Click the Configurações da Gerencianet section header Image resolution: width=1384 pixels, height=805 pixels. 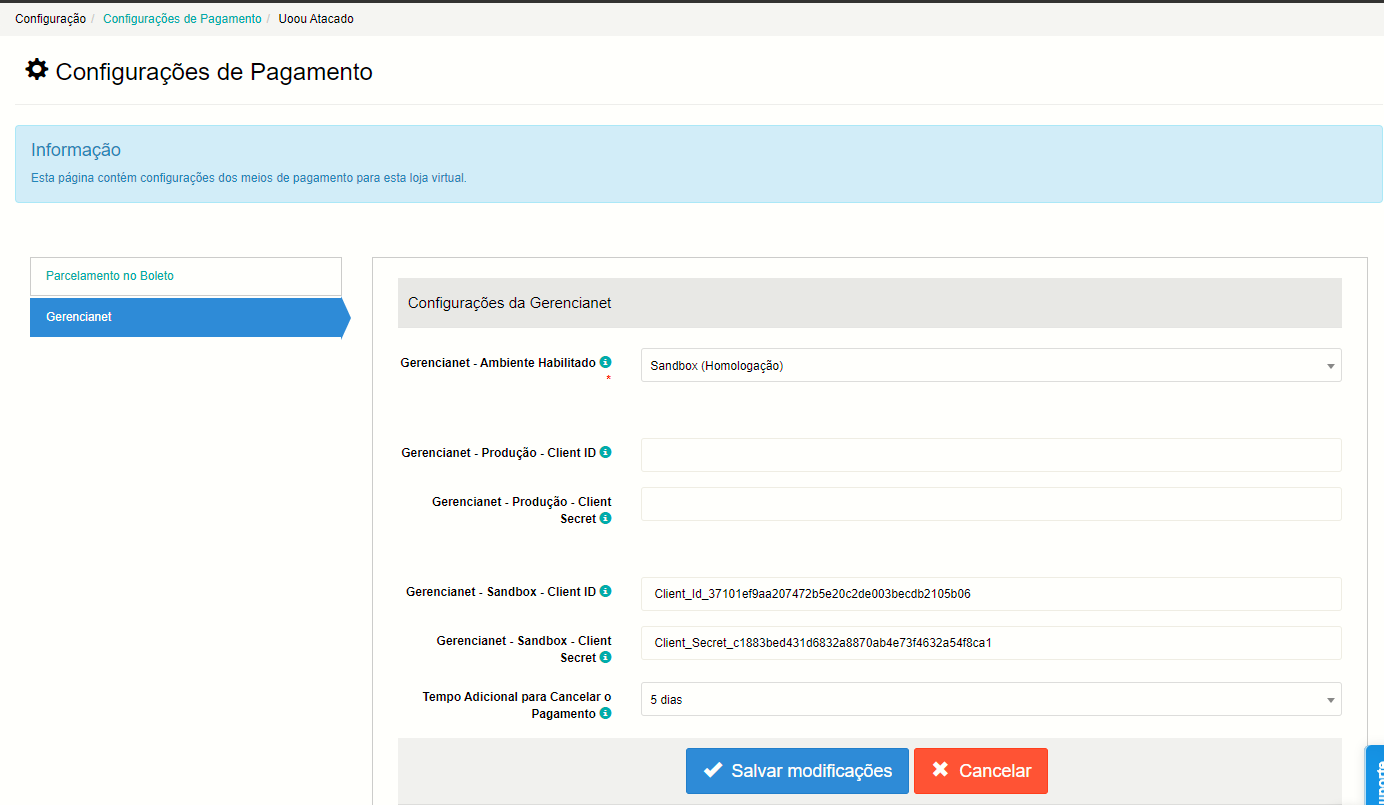pos(870,303)
